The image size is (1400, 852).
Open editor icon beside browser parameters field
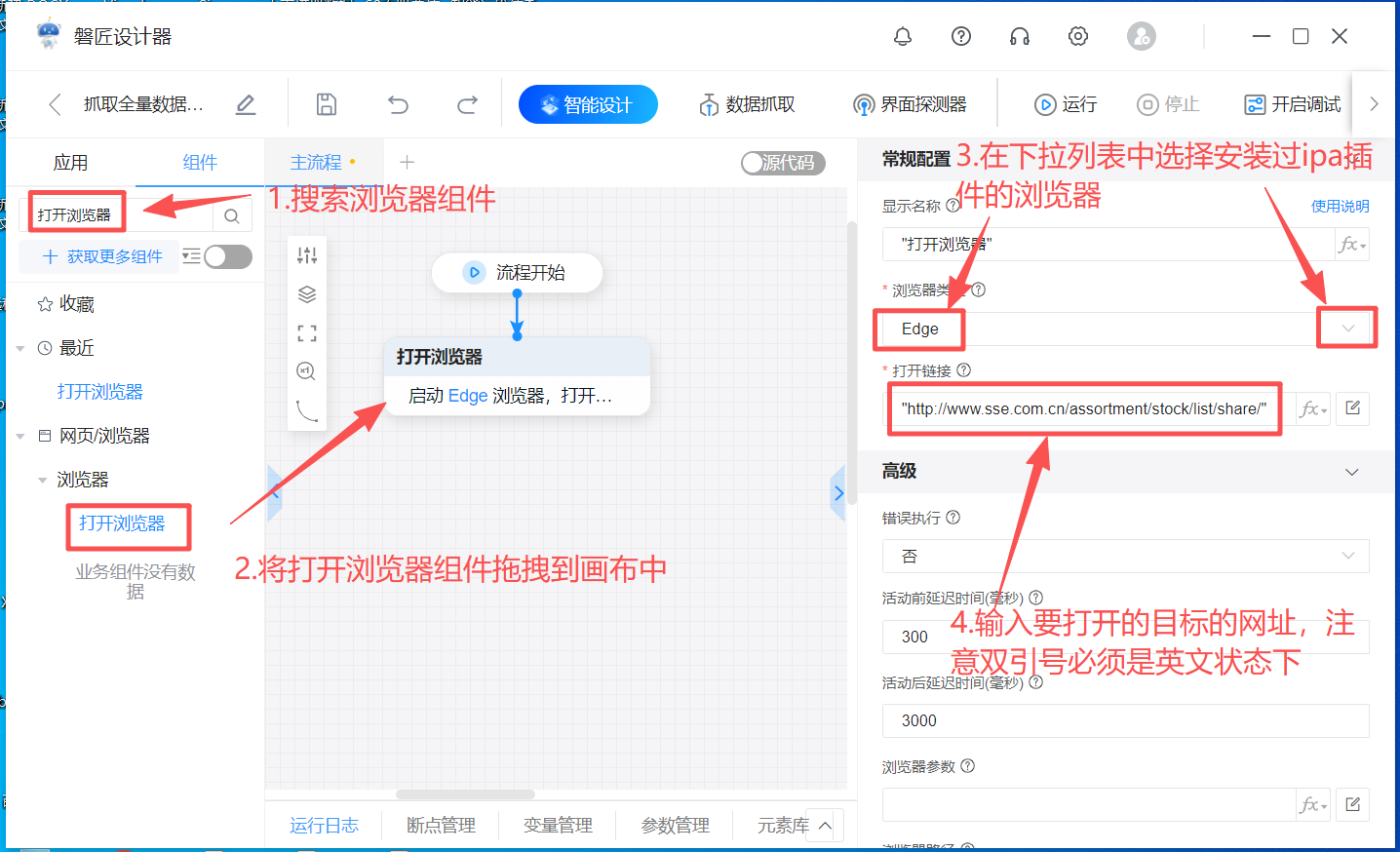coord(1353,804)
